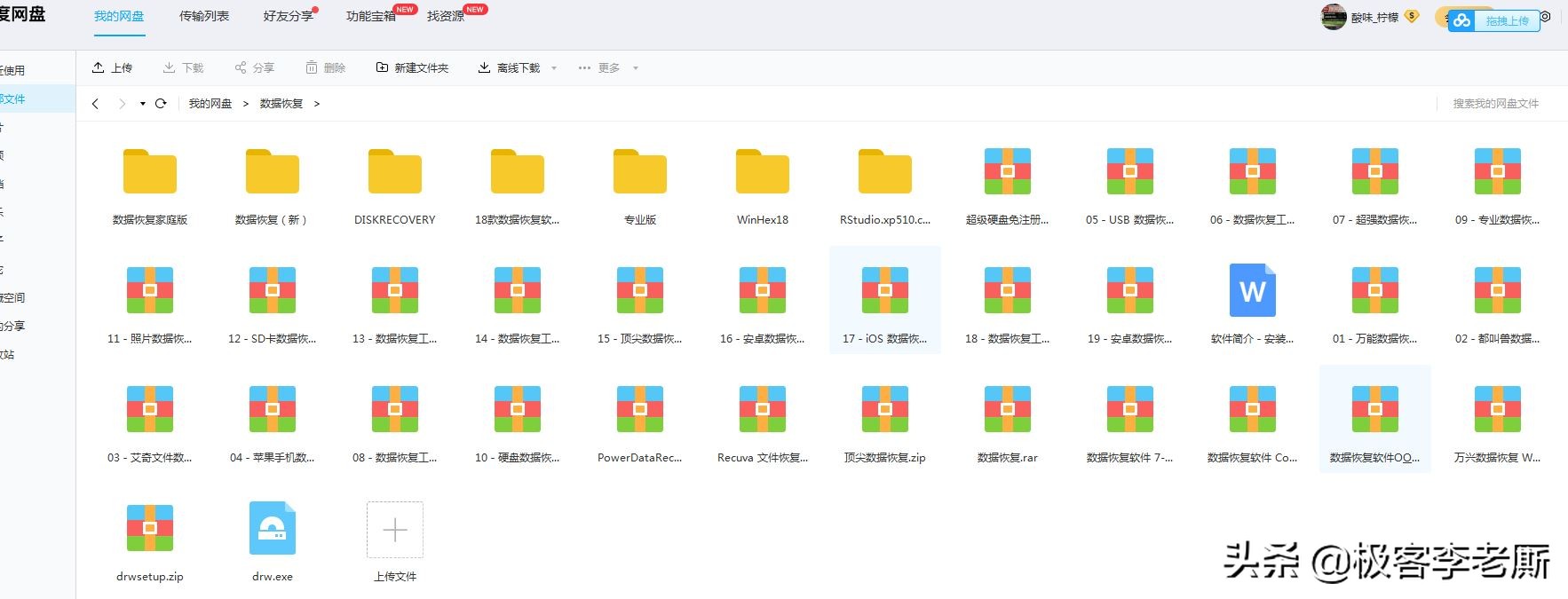The height and width of the screenshot is (599, 1568).
Task: Expand the 更多 dropdown arrow
Action: (x=635, y=68)
